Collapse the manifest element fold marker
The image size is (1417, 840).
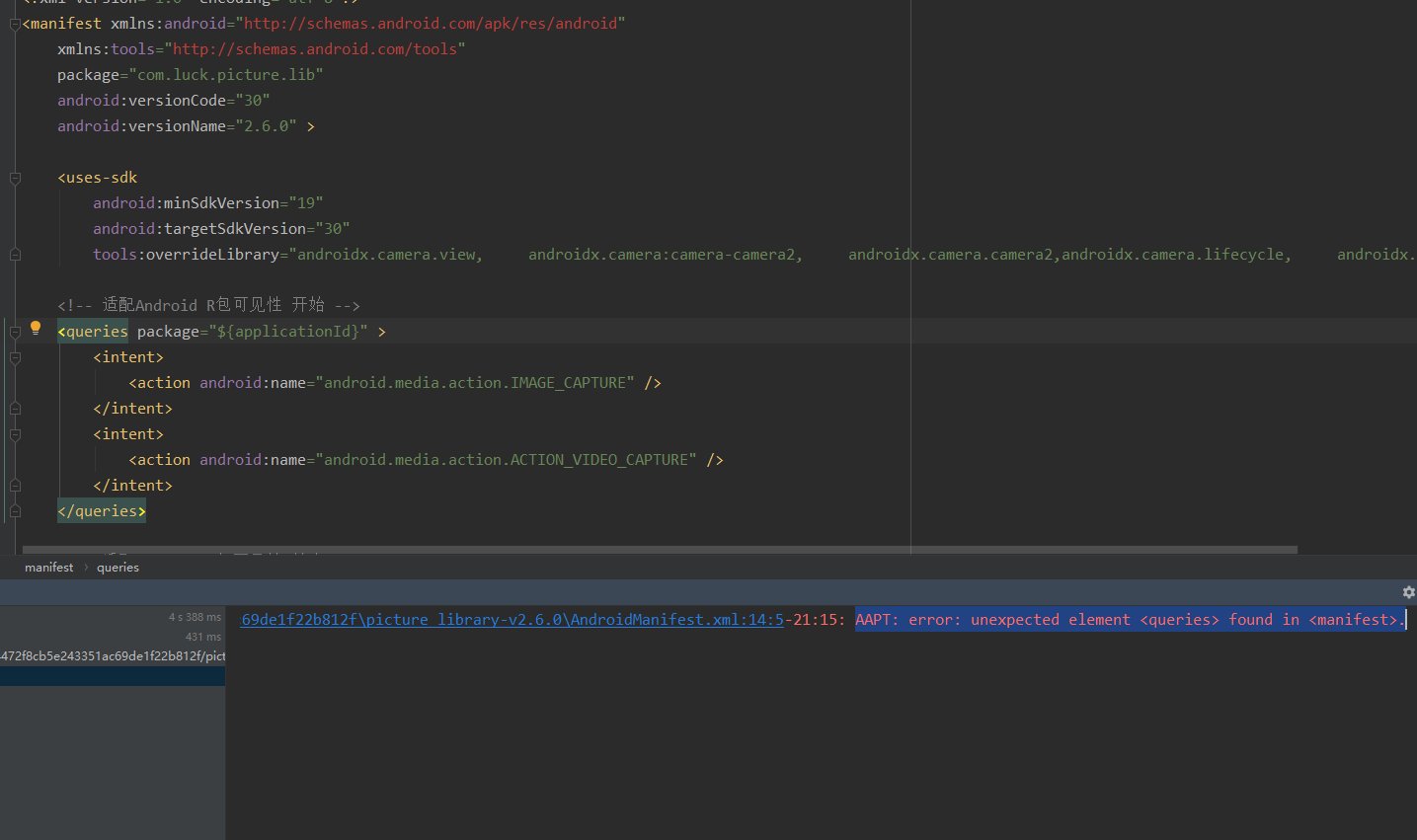pos(15,24)
